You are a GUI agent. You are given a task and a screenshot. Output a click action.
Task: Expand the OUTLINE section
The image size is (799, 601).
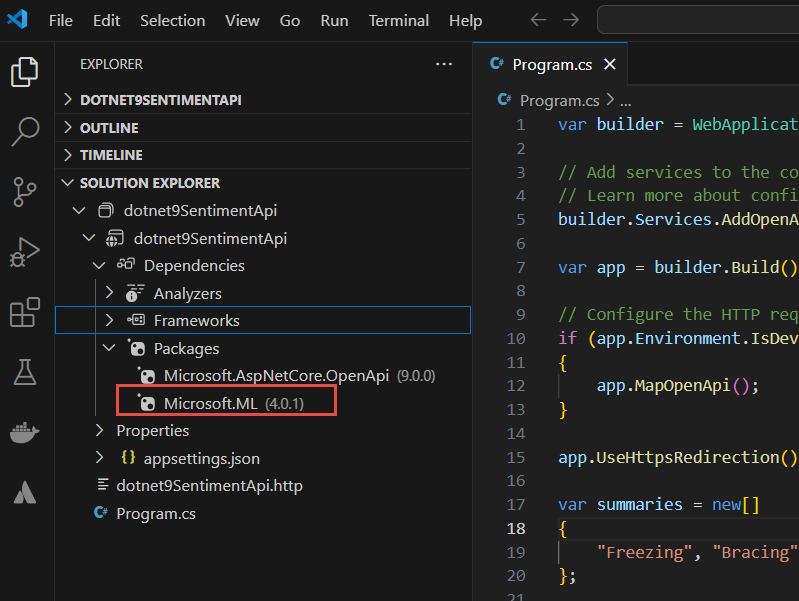point(263,127)
